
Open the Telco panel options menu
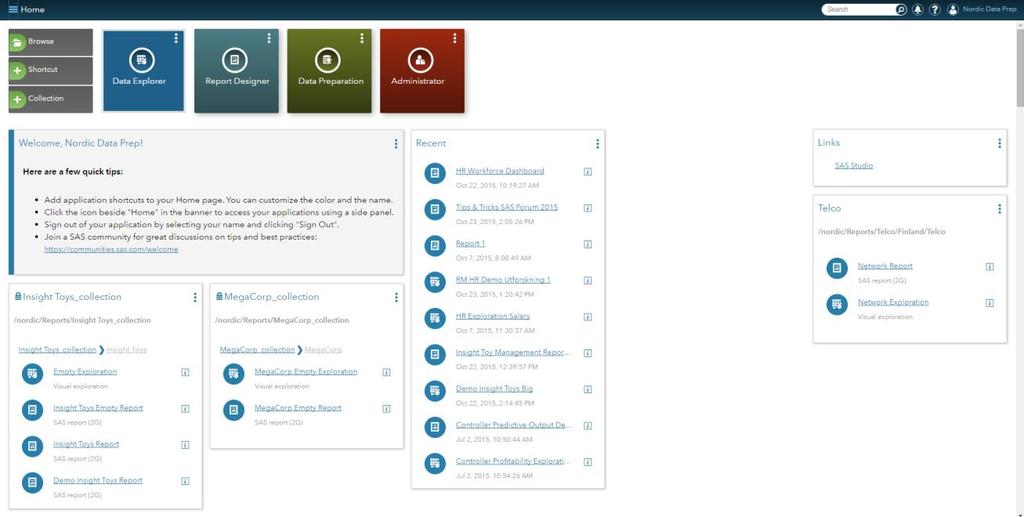(x=999, y=209)
